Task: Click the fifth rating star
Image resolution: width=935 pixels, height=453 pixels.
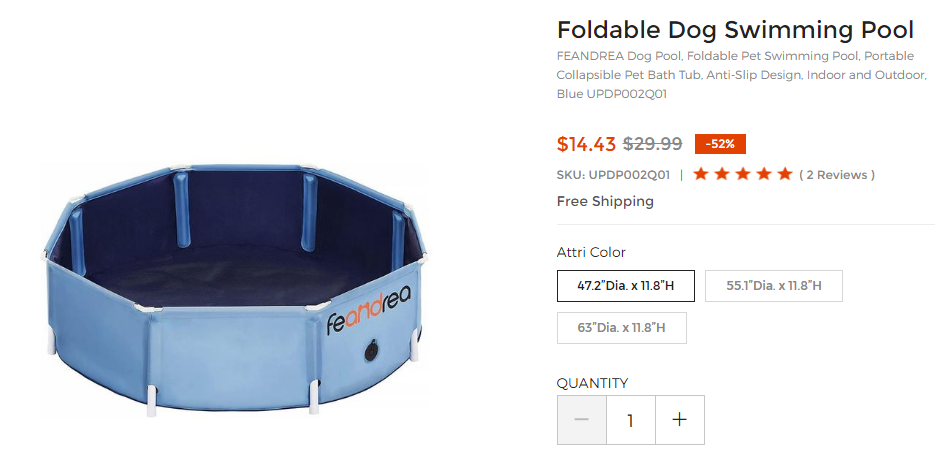Action: point(785,175)
